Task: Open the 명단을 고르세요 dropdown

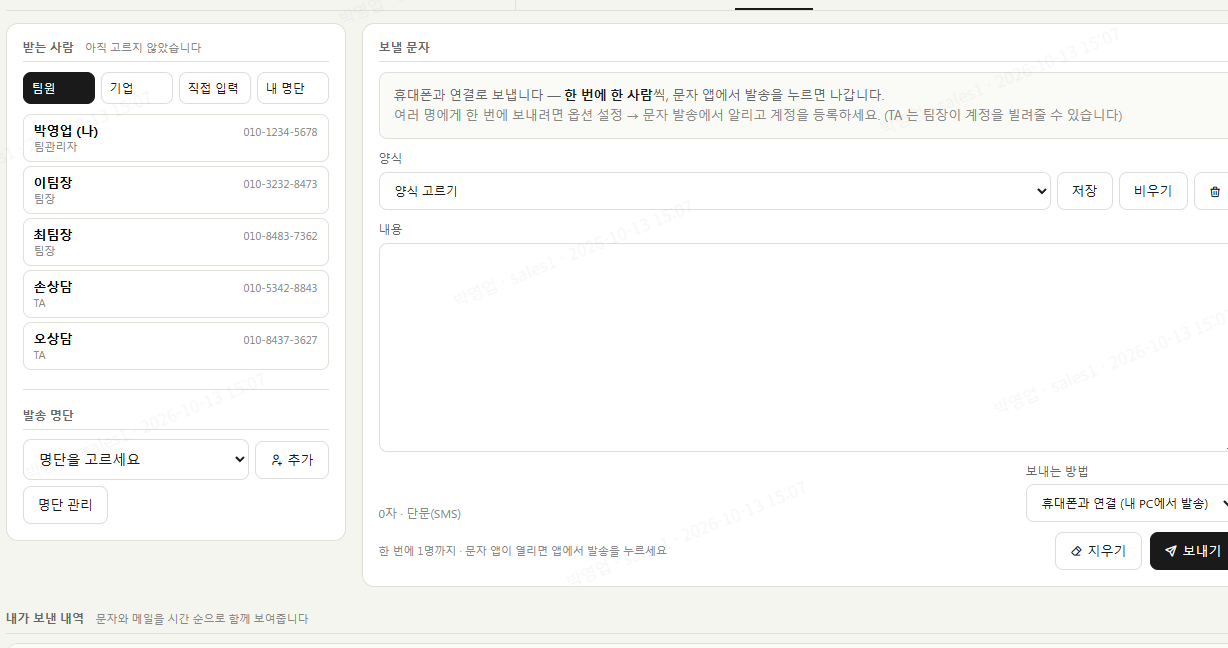Action: click(136, 459)
